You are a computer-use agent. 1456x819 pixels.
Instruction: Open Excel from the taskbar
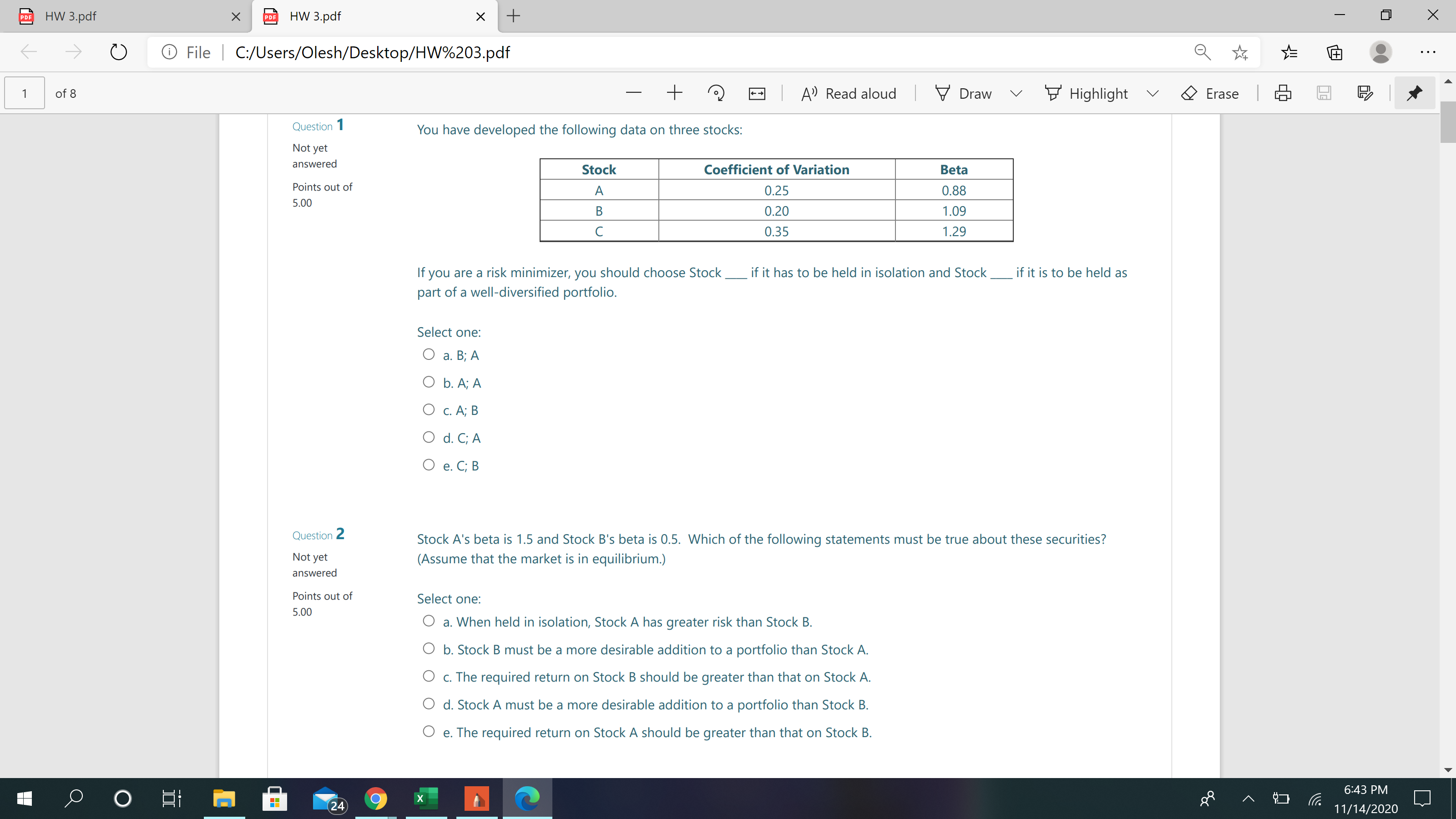(x=425, y=798)
